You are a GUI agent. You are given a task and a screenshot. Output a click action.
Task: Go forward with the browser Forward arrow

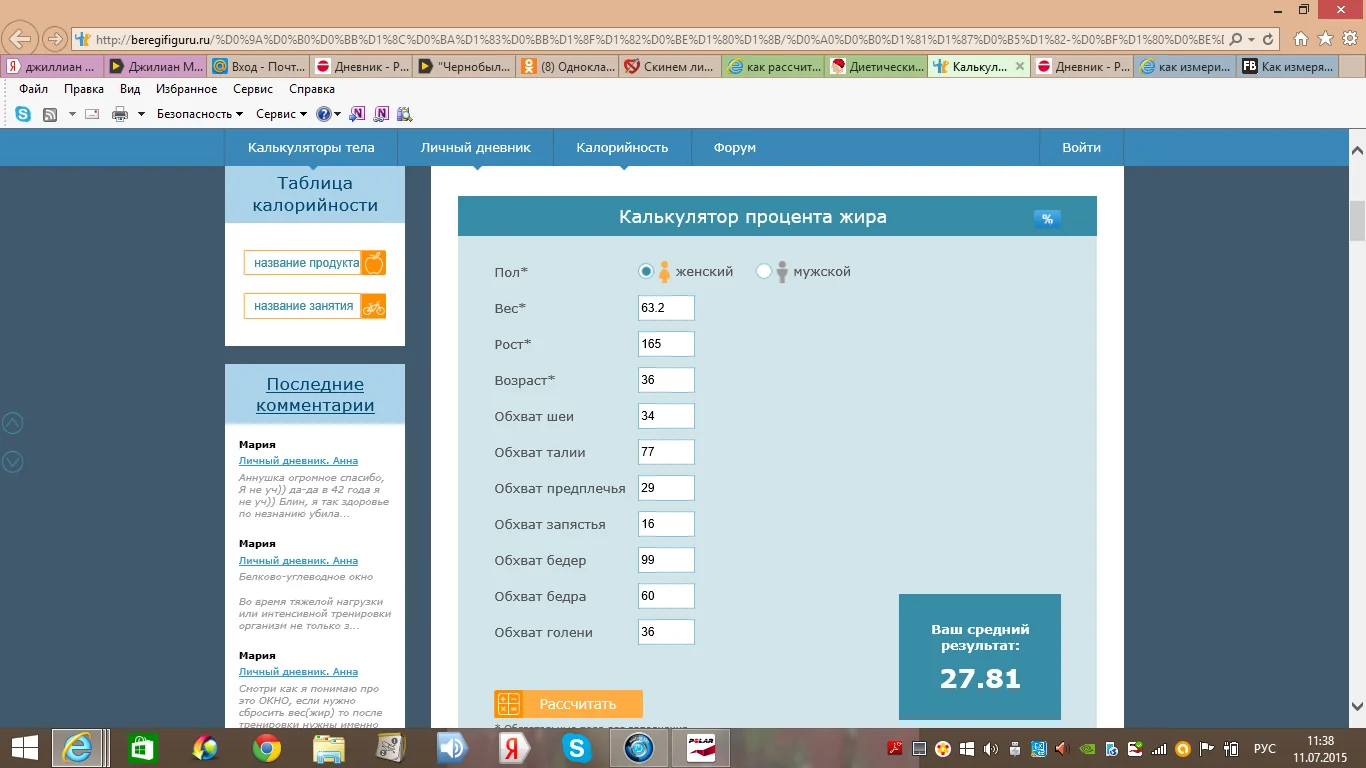click(54, 39)
